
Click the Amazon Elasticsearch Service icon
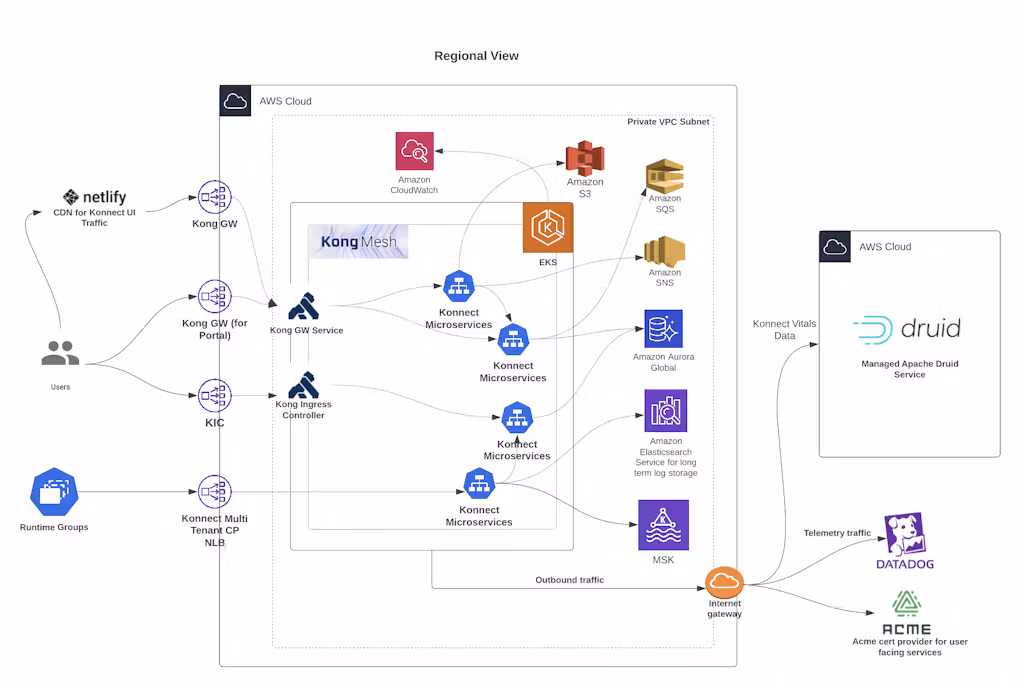click(x=665, y=411)
